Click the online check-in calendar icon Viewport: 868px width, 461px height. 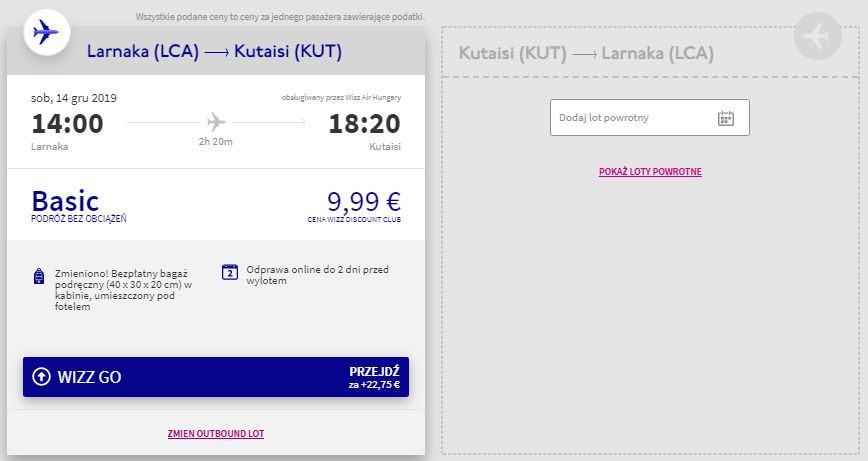pos(229,272)
